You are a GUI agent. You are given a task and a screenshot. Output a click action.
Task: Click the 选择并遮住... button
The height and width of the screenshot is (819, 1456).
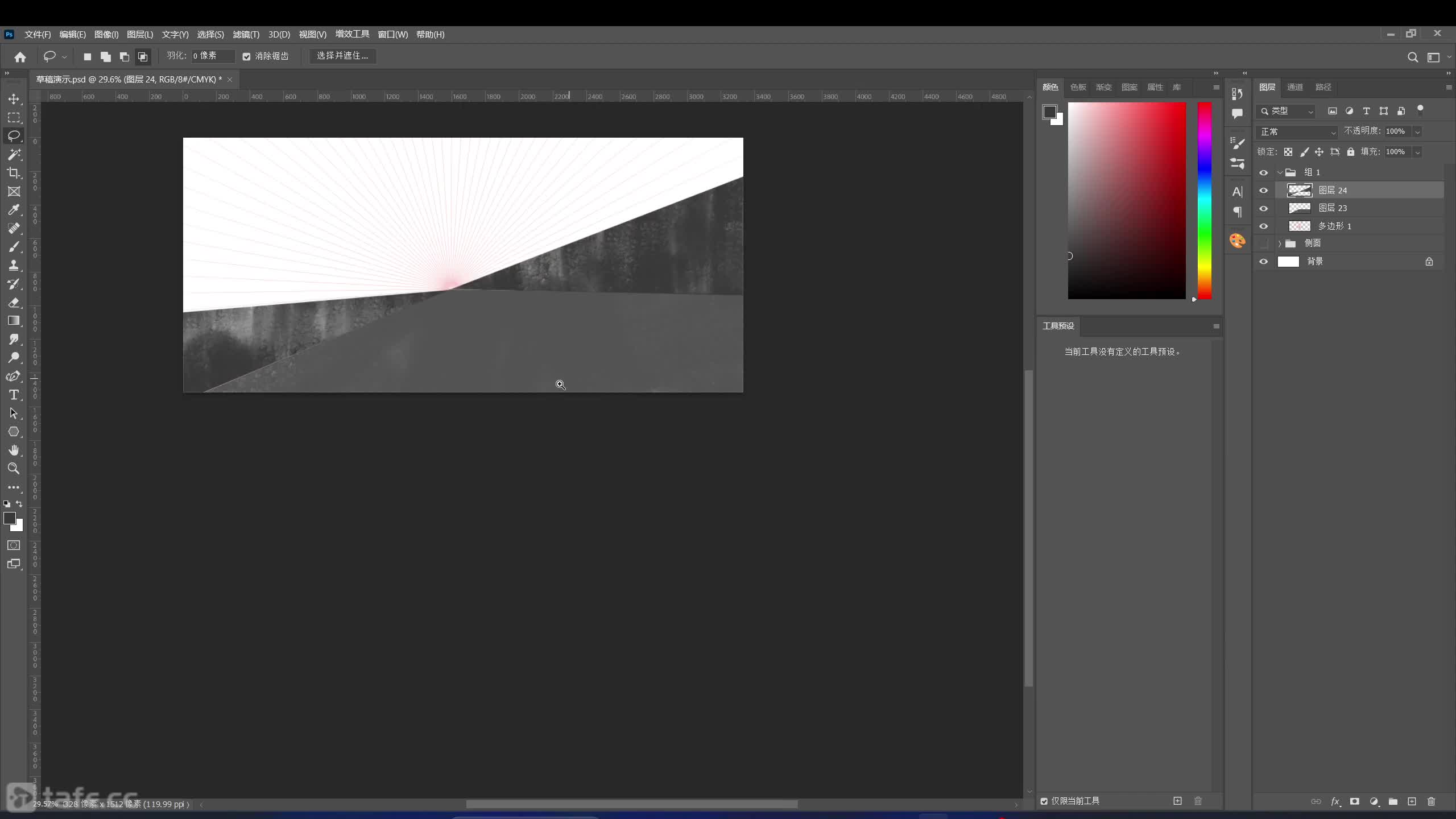click(342, 56)
